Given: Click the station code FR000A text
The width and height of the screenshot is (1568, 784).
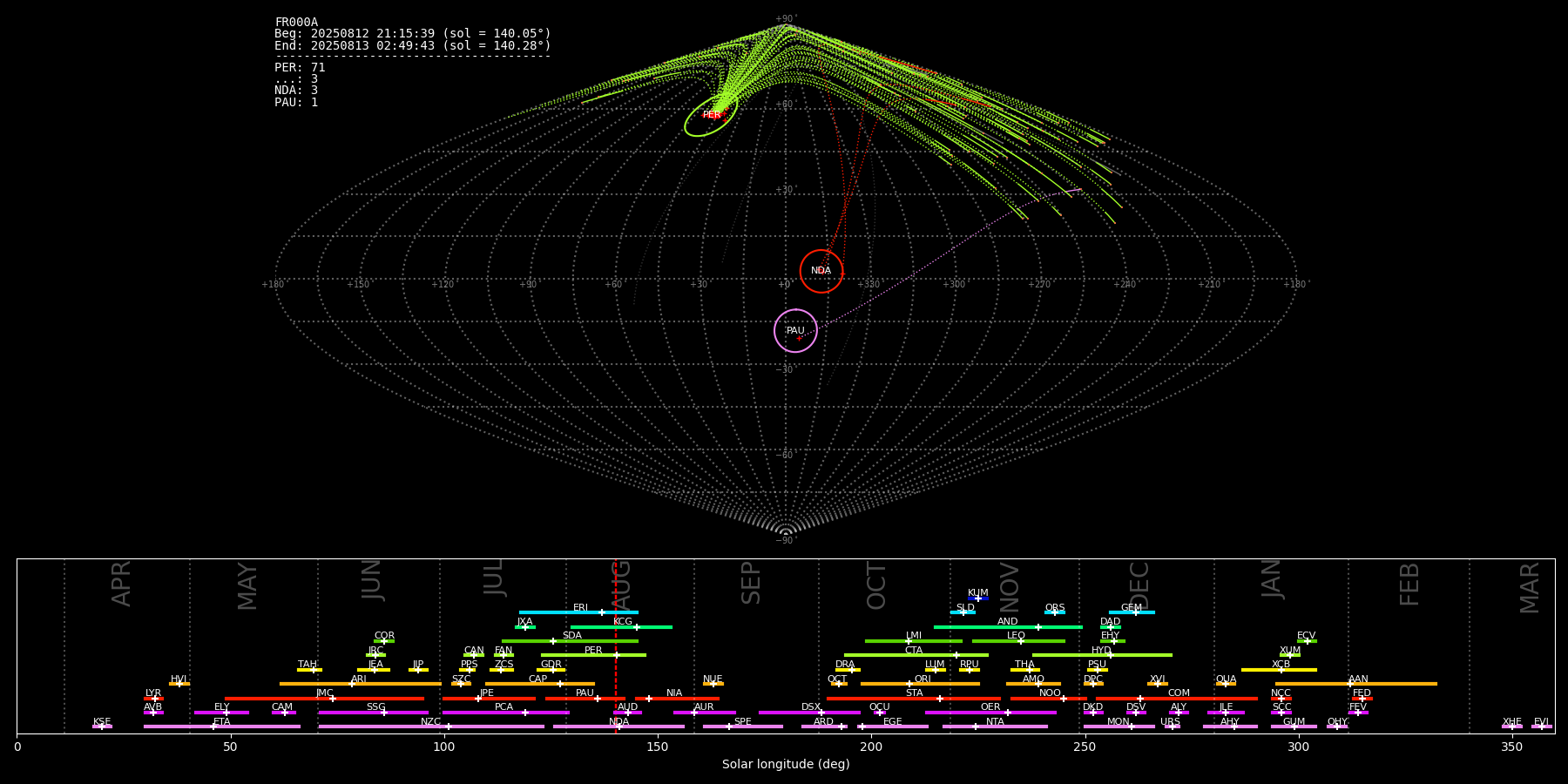Looking at the screenshot, I should (x=296, y=23).
